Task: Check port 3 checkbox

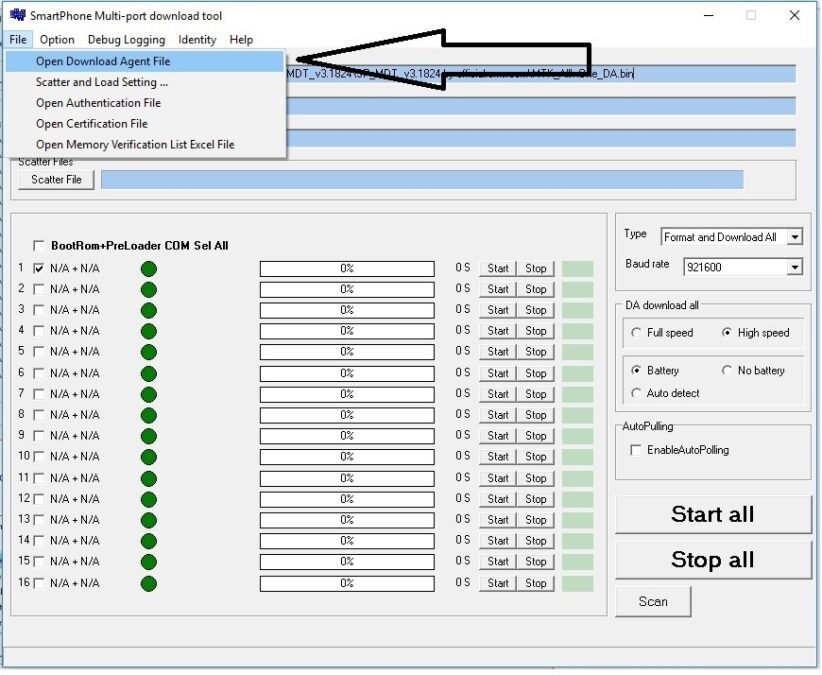Action: pos(38,311)
